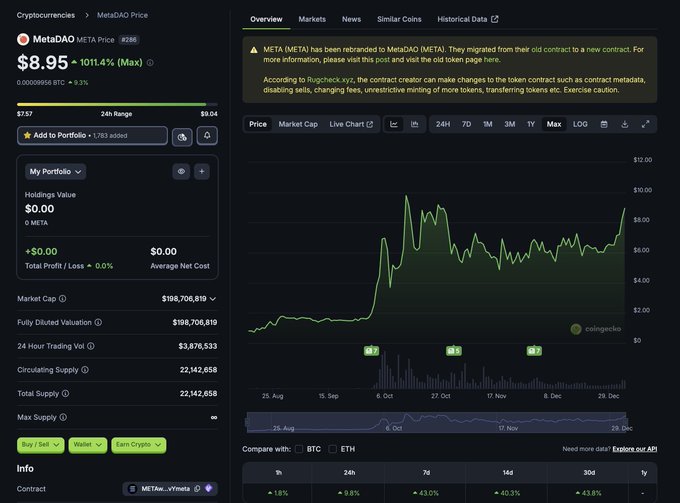Viewport: 680px width, 503px height.
Task: Click the price alert bell icon
Action: pyautogui.click(x=207, y=135)
